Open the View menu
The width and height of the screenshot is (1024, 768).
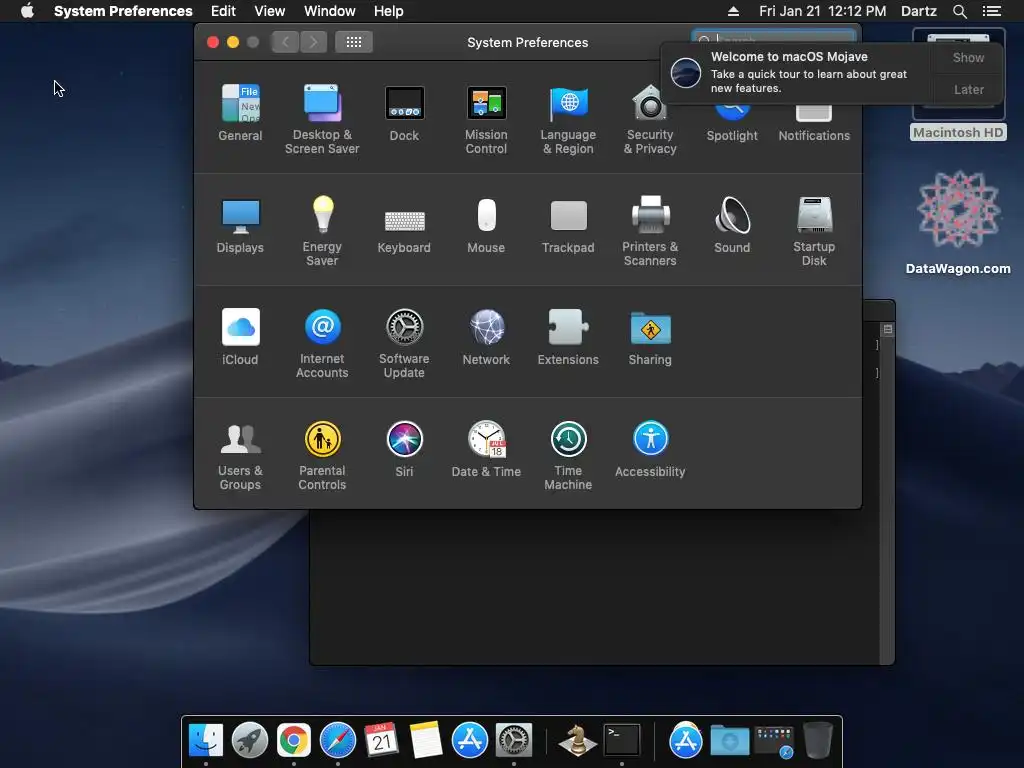coord(269,11)
